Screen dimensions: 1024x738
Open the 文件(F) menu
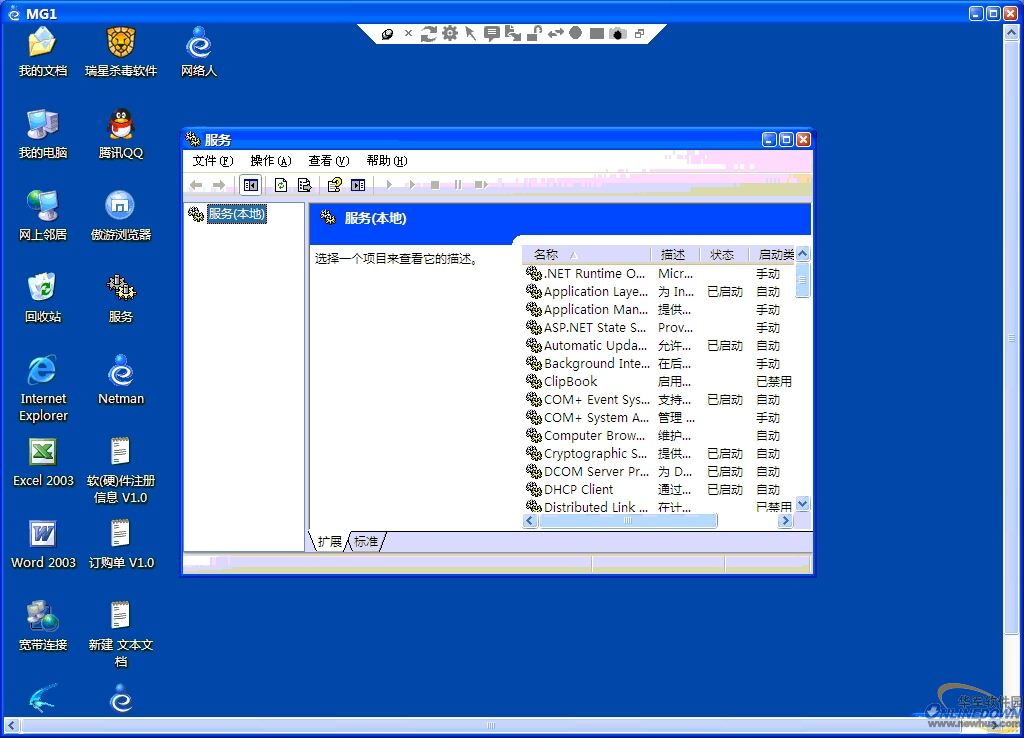[212, 161]
